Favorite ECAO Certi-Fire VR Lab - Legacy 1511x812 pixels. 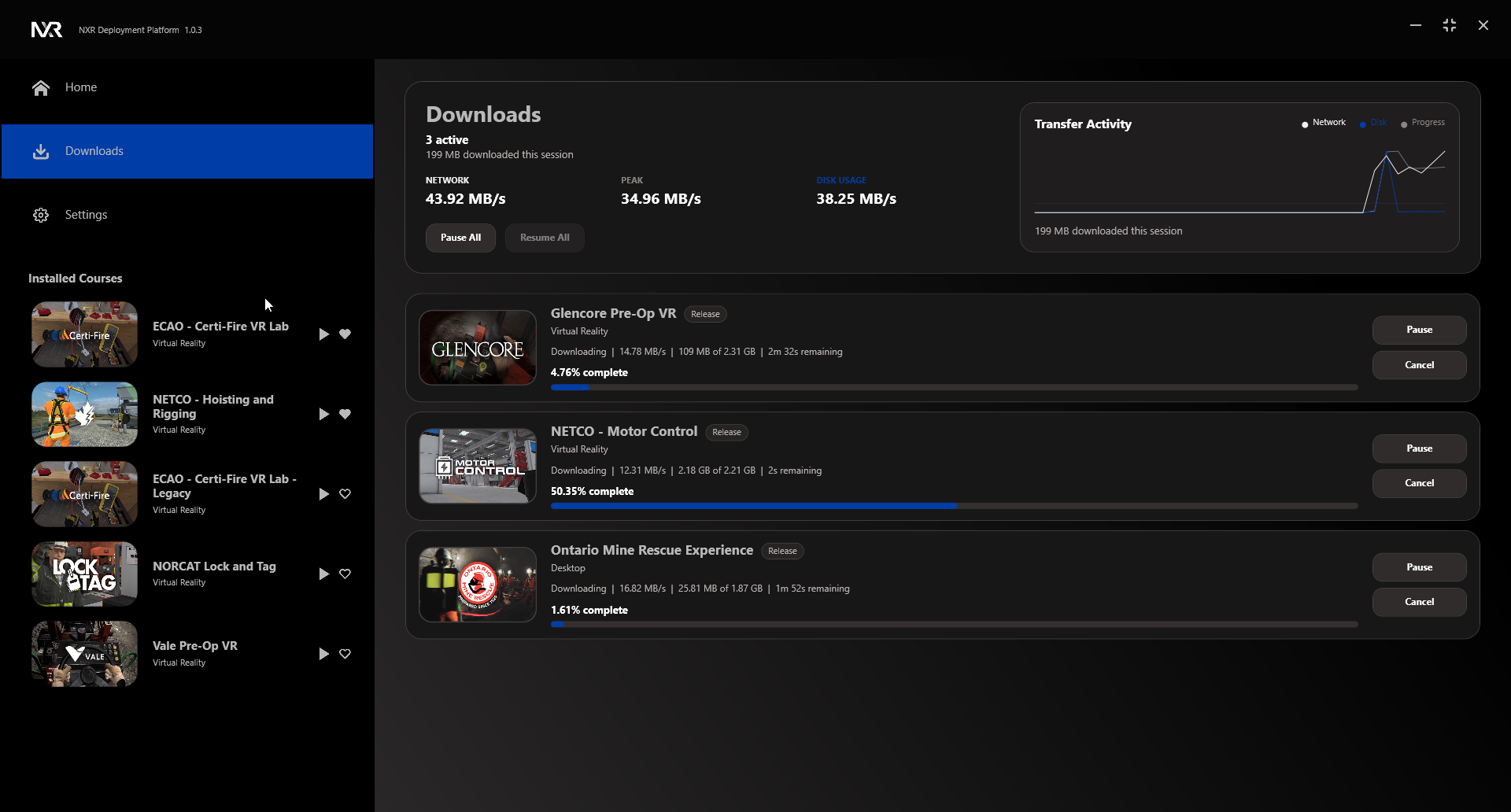tap(345, 494)
